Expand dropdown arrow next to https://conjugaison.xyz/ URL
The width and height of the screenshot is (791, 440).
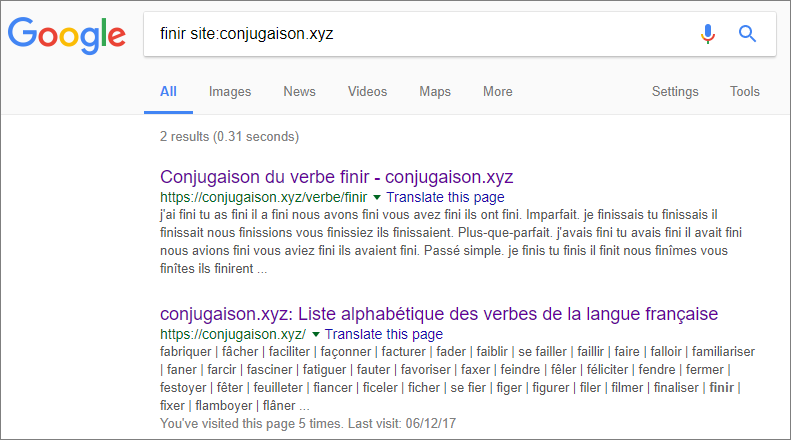click(316, 335)
